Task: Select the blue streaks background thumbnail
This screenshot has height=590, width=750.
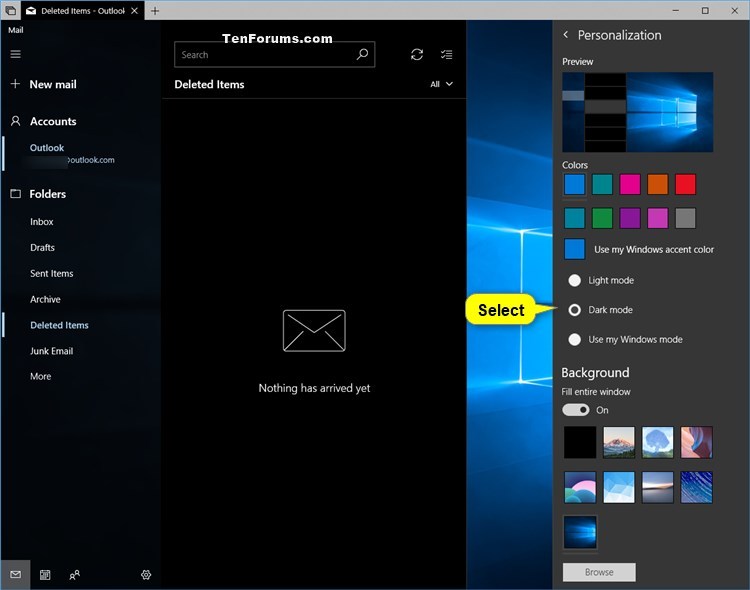Action: click(x=696, y=487)
